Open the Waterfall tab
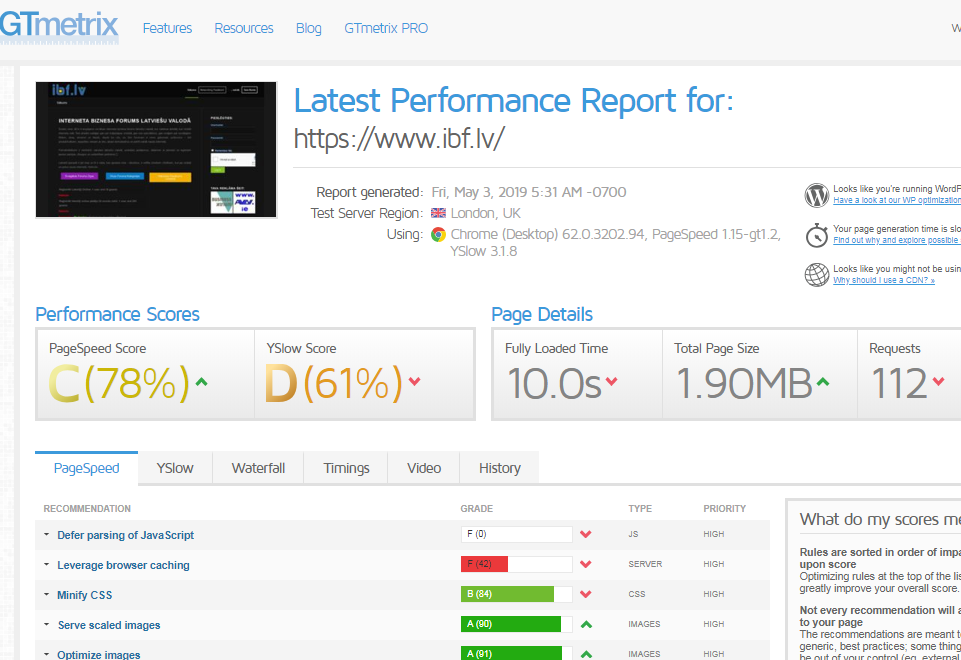The image size is (961, 660). (258, 468)
